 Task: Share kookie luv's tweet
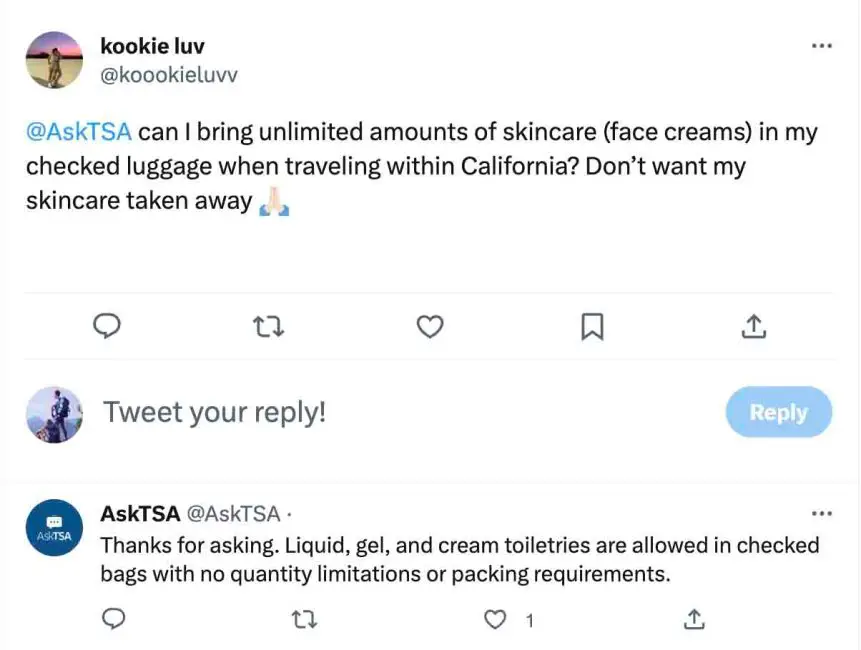tap(754, 326)
